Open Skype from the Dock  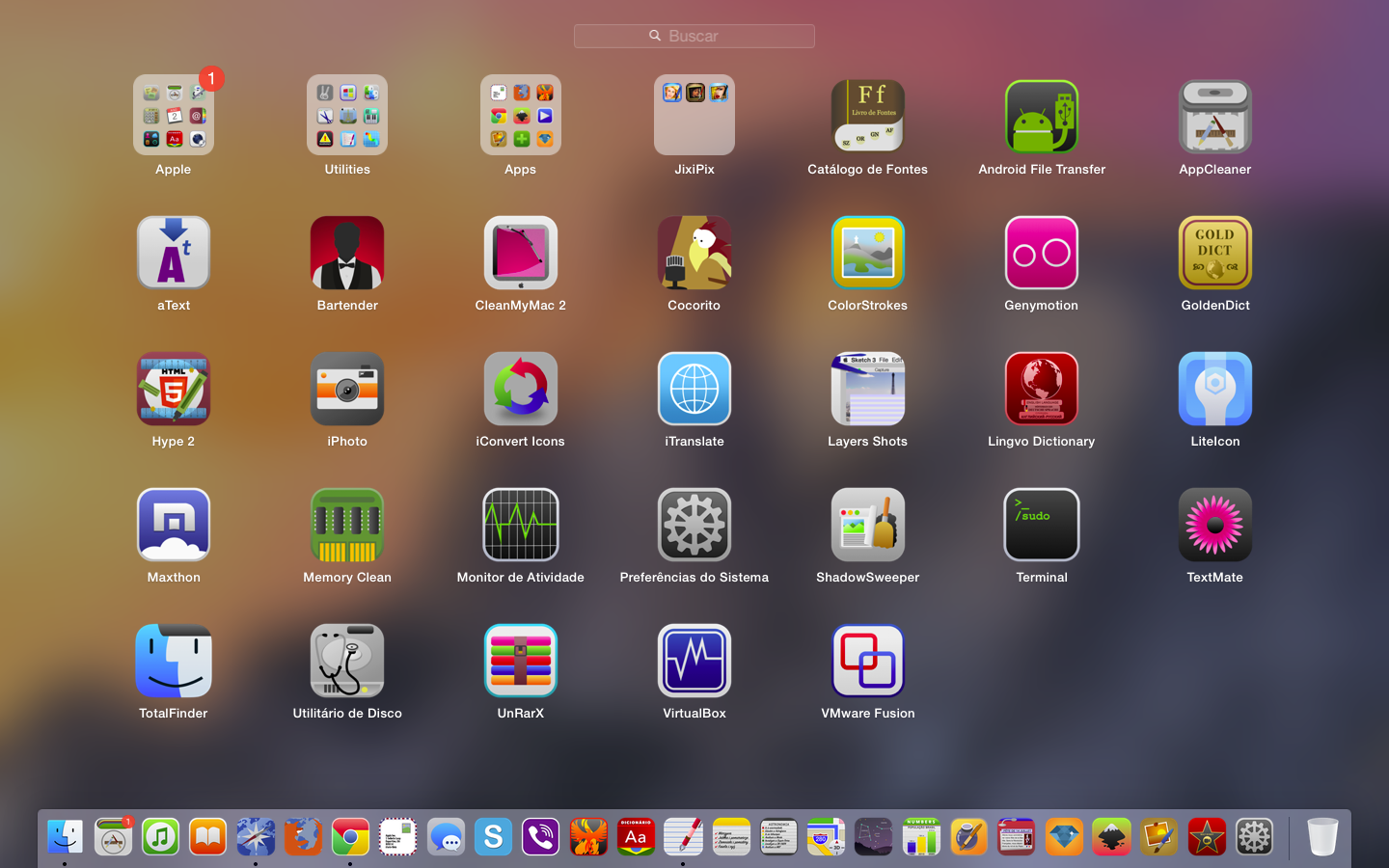493,837
